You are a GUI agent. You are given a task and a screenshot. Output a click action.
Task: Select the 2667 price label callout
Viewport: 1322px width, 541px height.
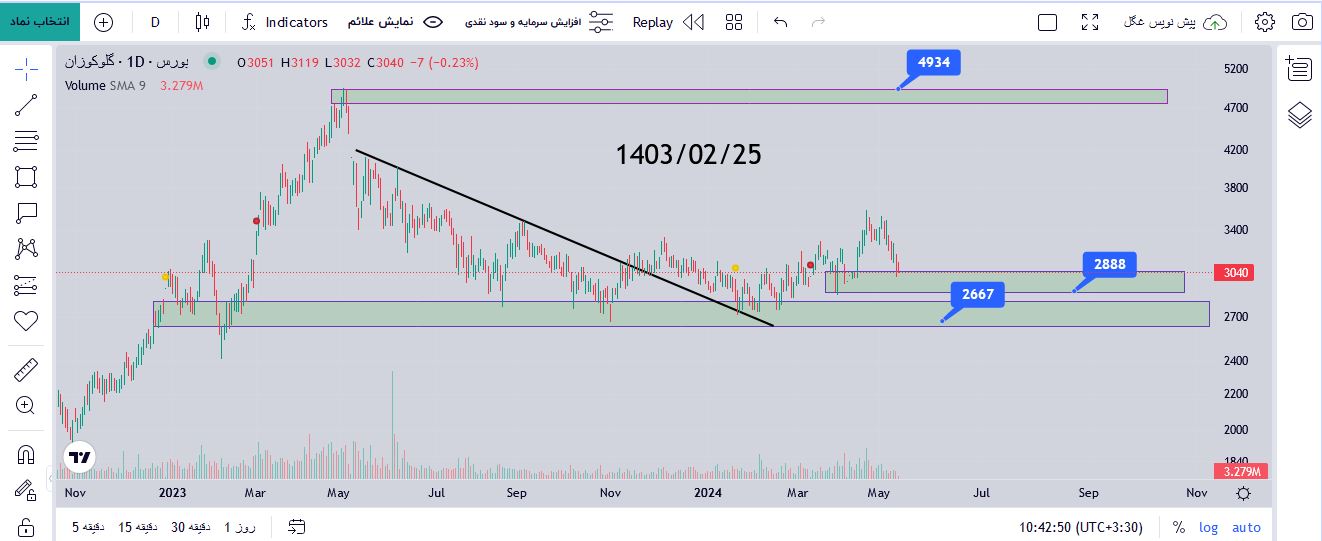pos(977,294)
